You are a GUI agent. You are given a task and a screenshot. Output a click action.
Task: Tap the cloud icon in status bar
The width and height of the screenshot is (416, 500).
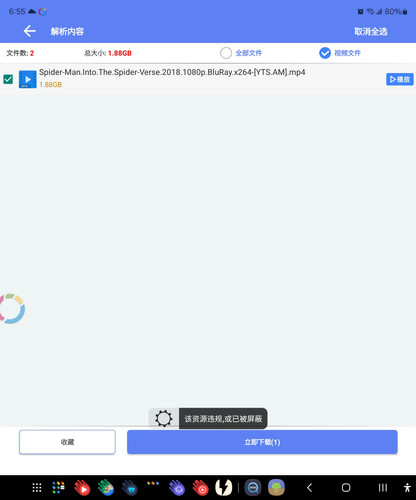point(32,11)
